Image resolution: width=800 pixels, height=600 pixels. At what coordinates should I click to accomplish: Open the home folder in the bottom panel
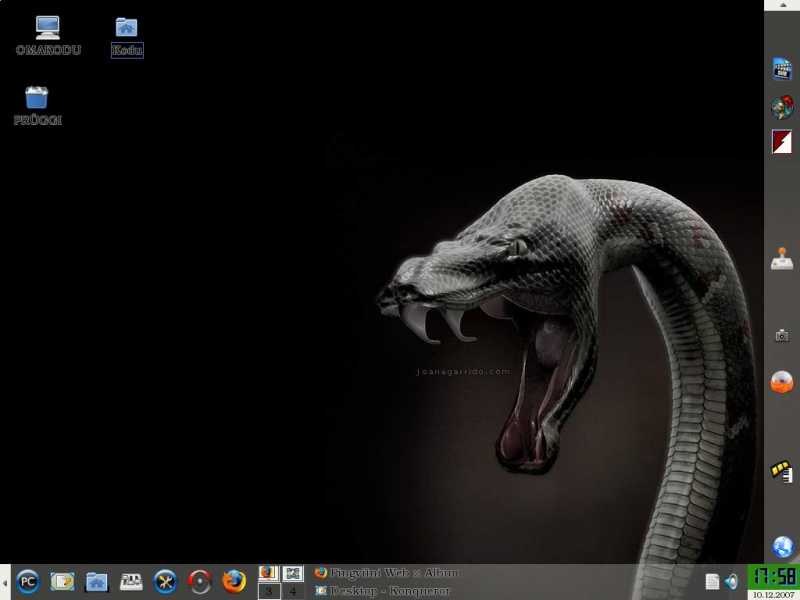tap(96, 582)
